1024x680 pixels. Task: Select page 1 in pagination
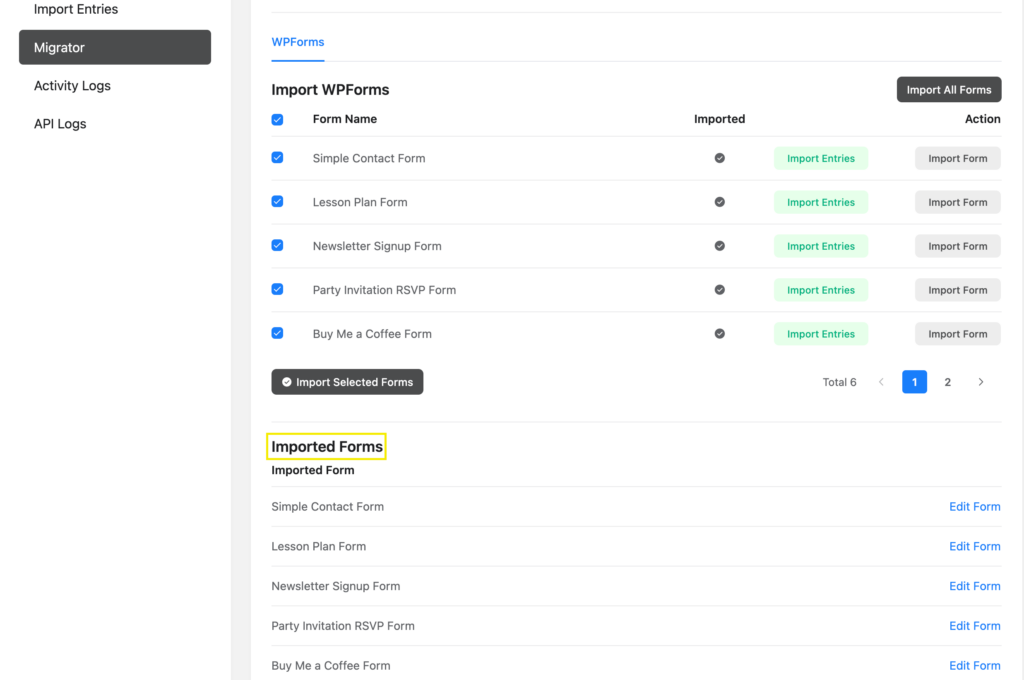(914, 382)
